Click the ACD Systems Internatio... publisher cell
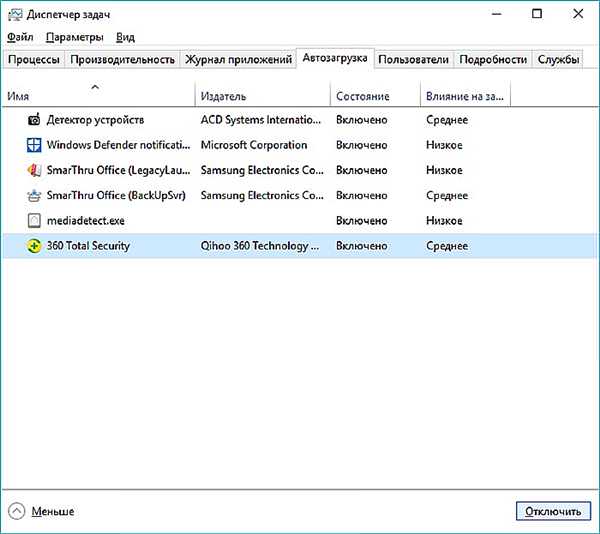This screenshot has width=600, height=534. point(261,120)
